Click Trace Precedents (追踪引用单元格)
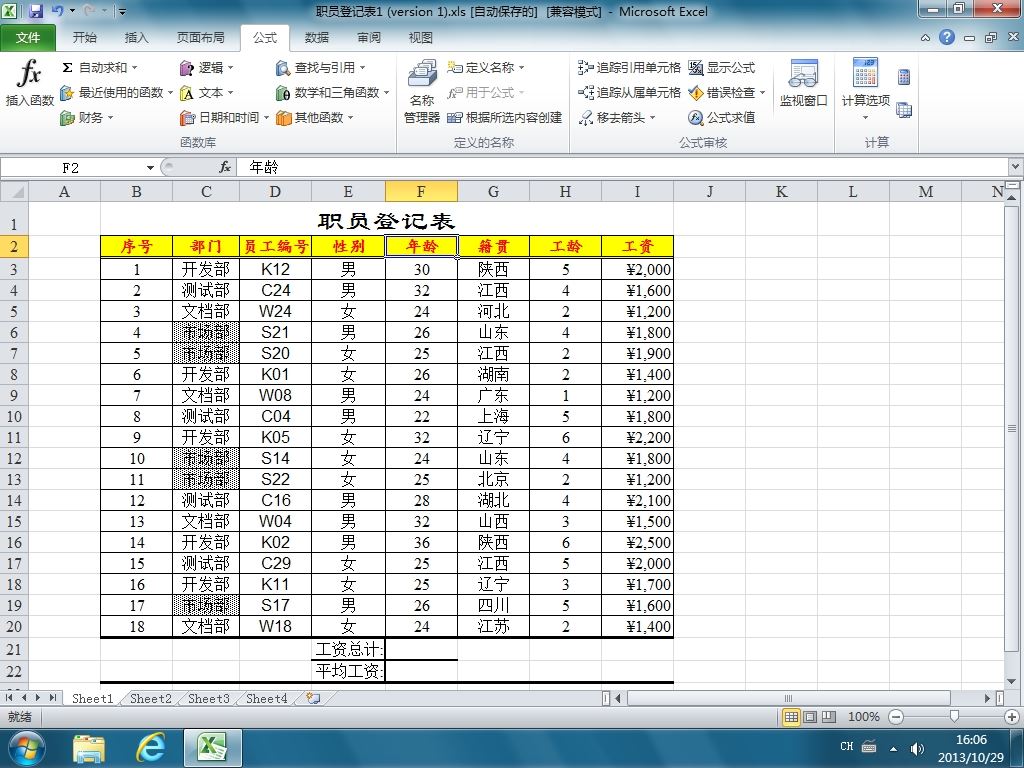The width and height of the screenshot is (1024, 768). tap(629, 67)
